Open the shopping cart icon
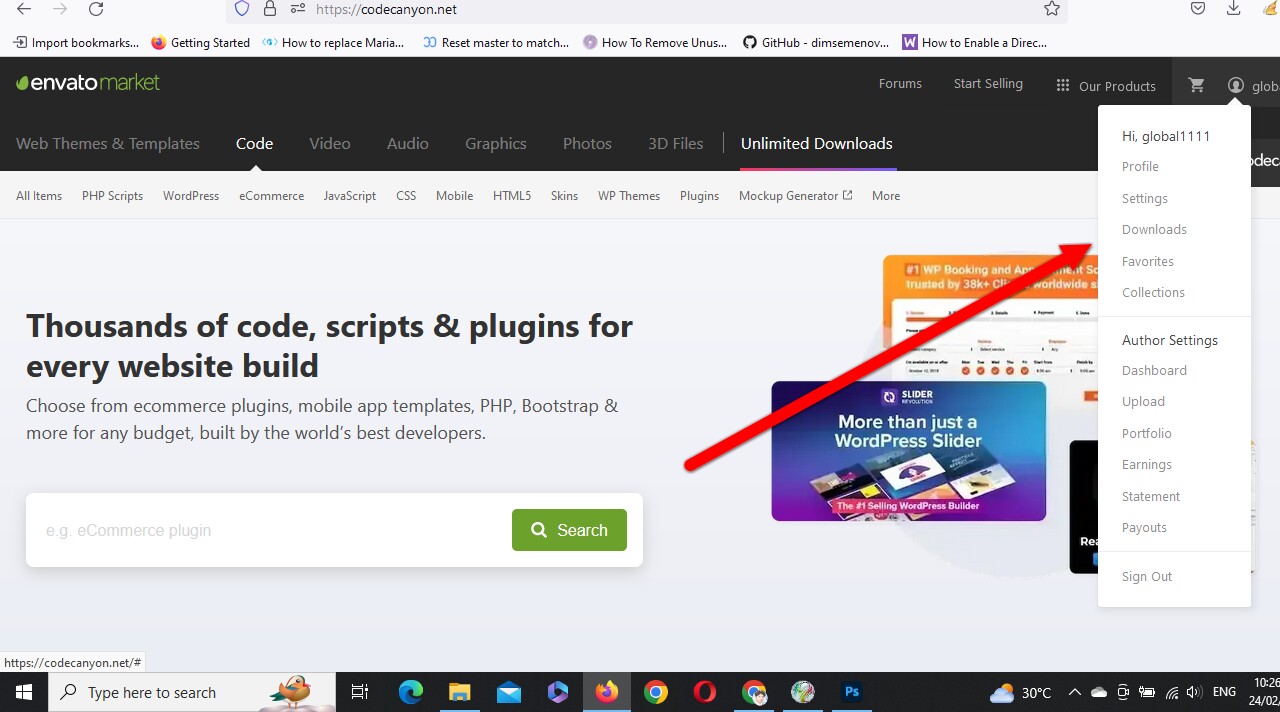The width and height of the screenshot is (1280, 712). (1196, 86)
